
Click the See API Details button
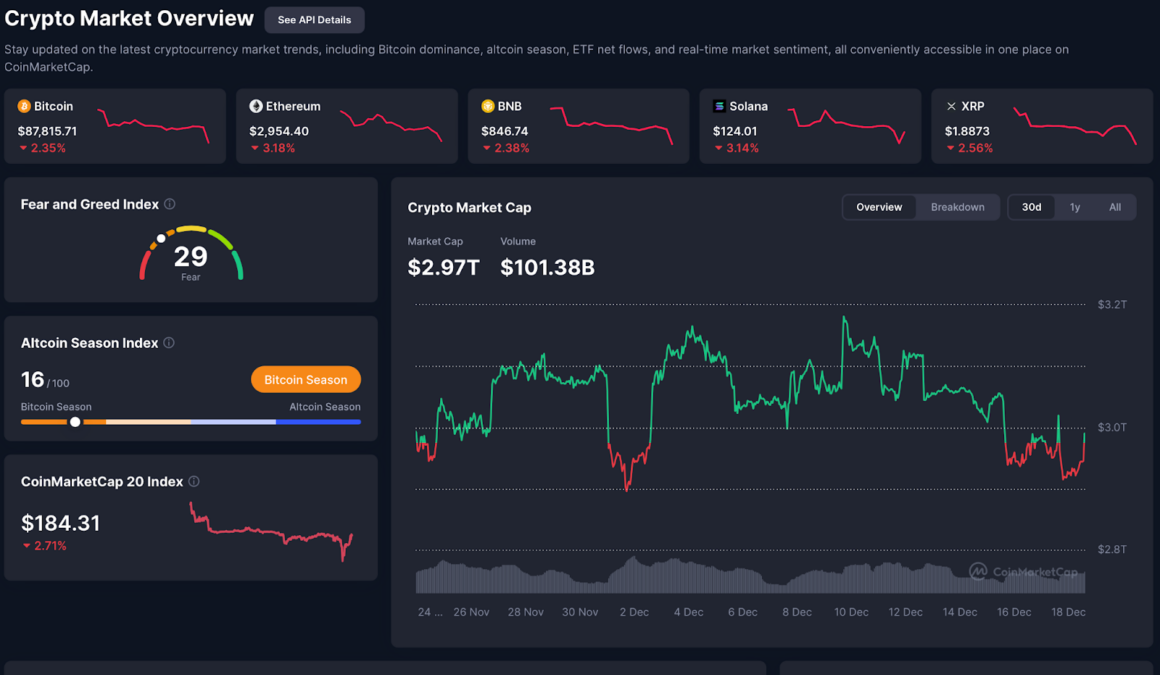pos(314,20)
